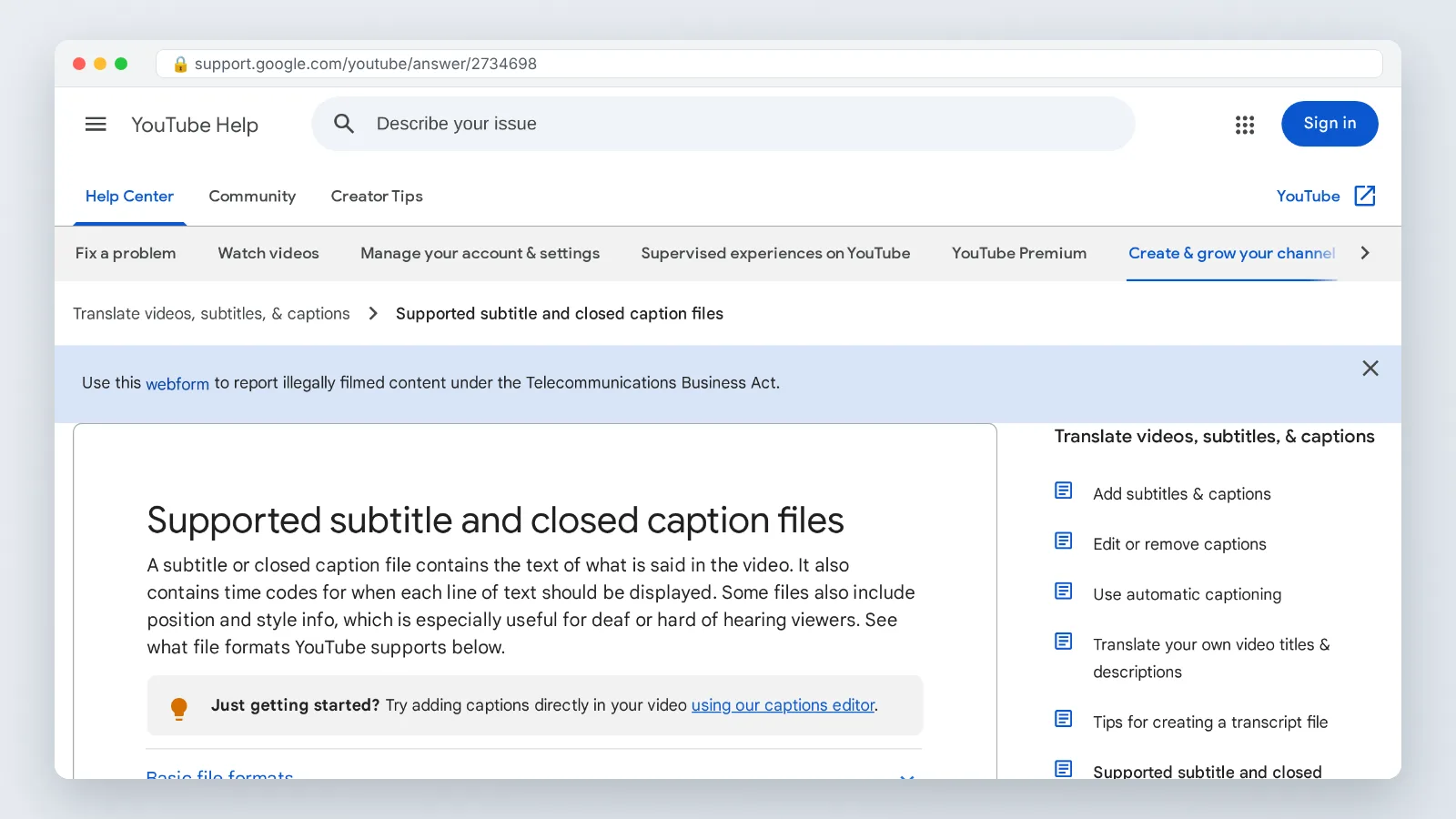Screen dimensions: 1456x819
Task: Click the YouTube external link icon
Action: coord(1365,196)
